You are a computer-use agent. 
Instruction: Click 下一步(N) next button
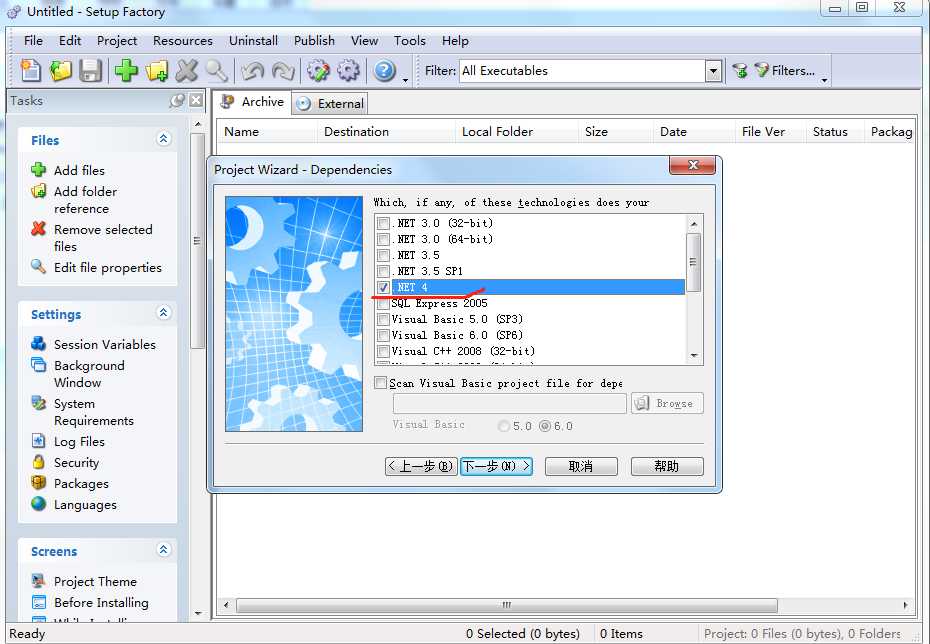(496, 466)
